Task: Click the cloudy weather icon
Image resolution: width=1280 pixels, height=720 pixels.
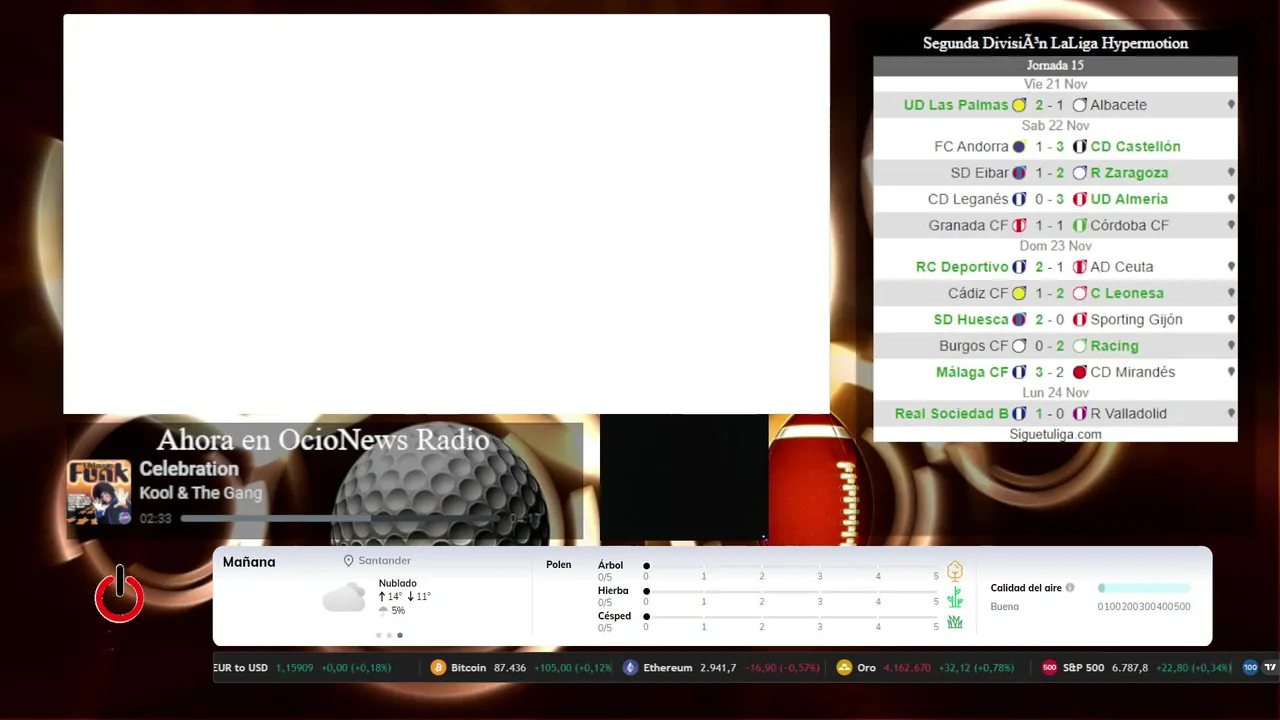Action: click(x=344, y=597)
